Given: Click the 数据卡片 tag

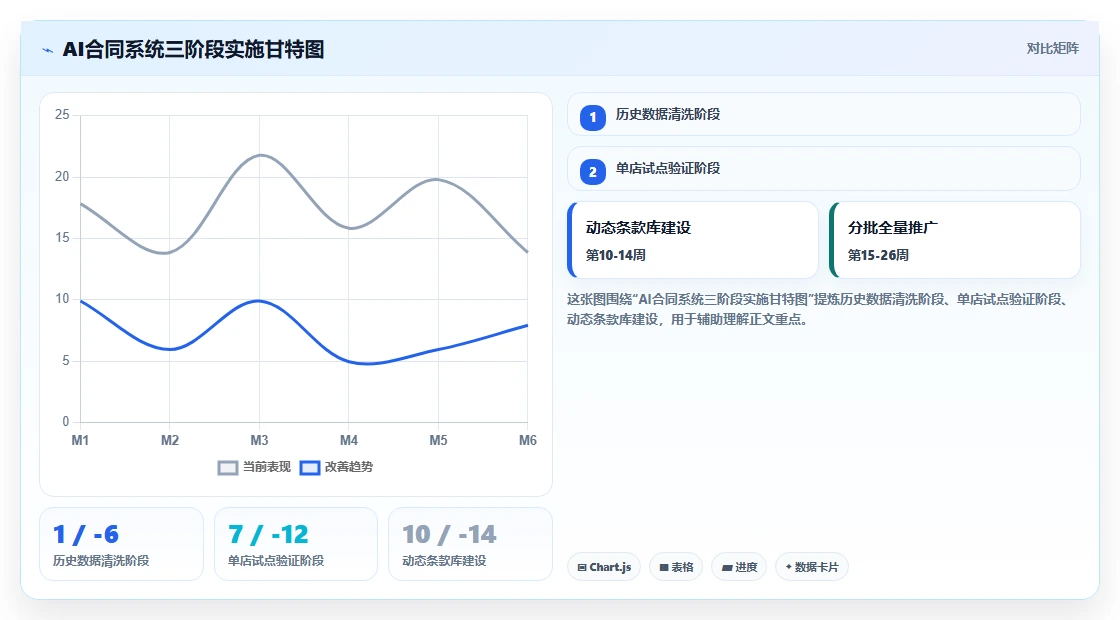Looking at the screenshot, I should point(811,567).
